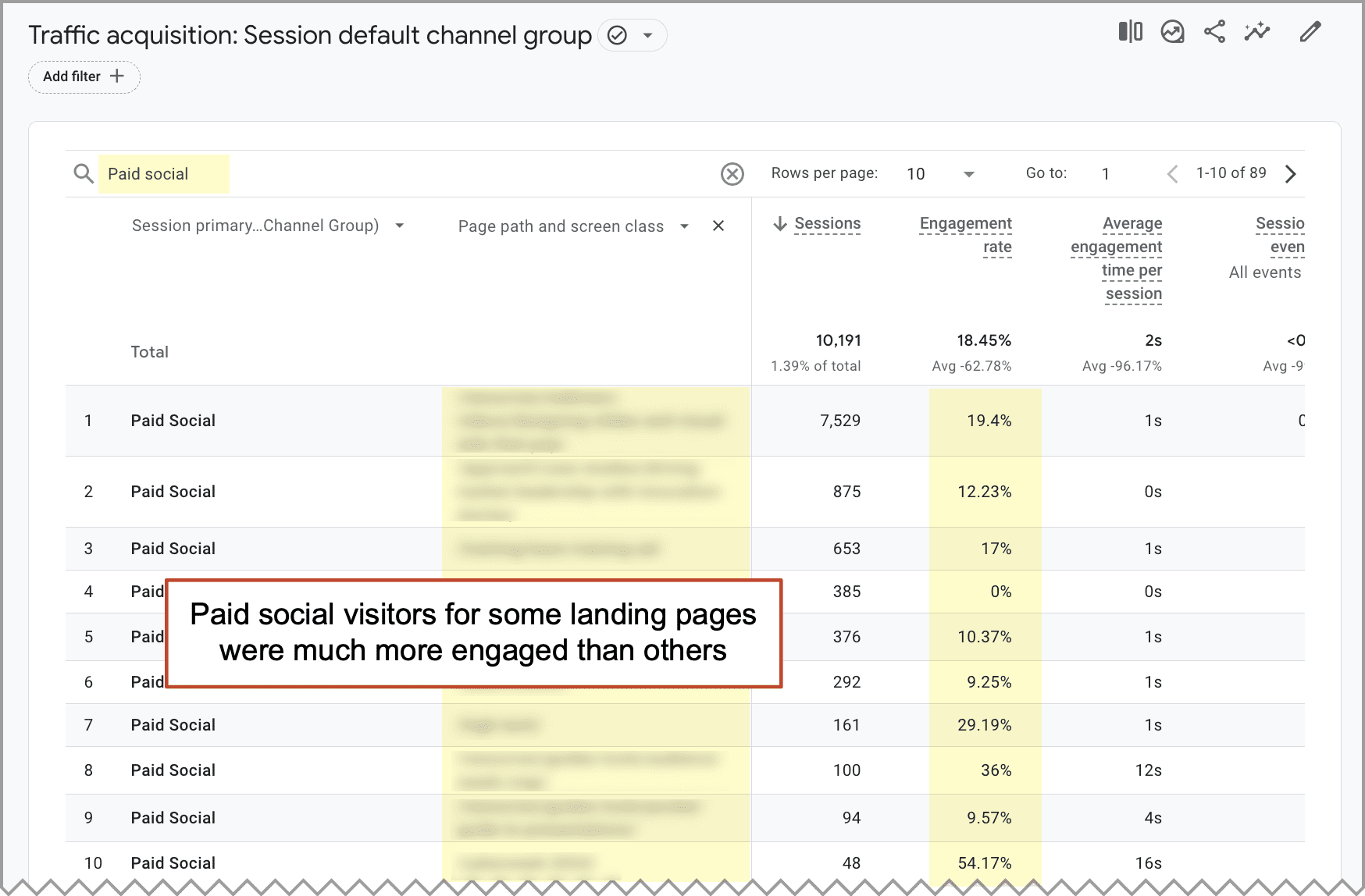Open Page path and screen class dropdown
This screenshot has width=1365, height=896.
(x=573, y=226)
